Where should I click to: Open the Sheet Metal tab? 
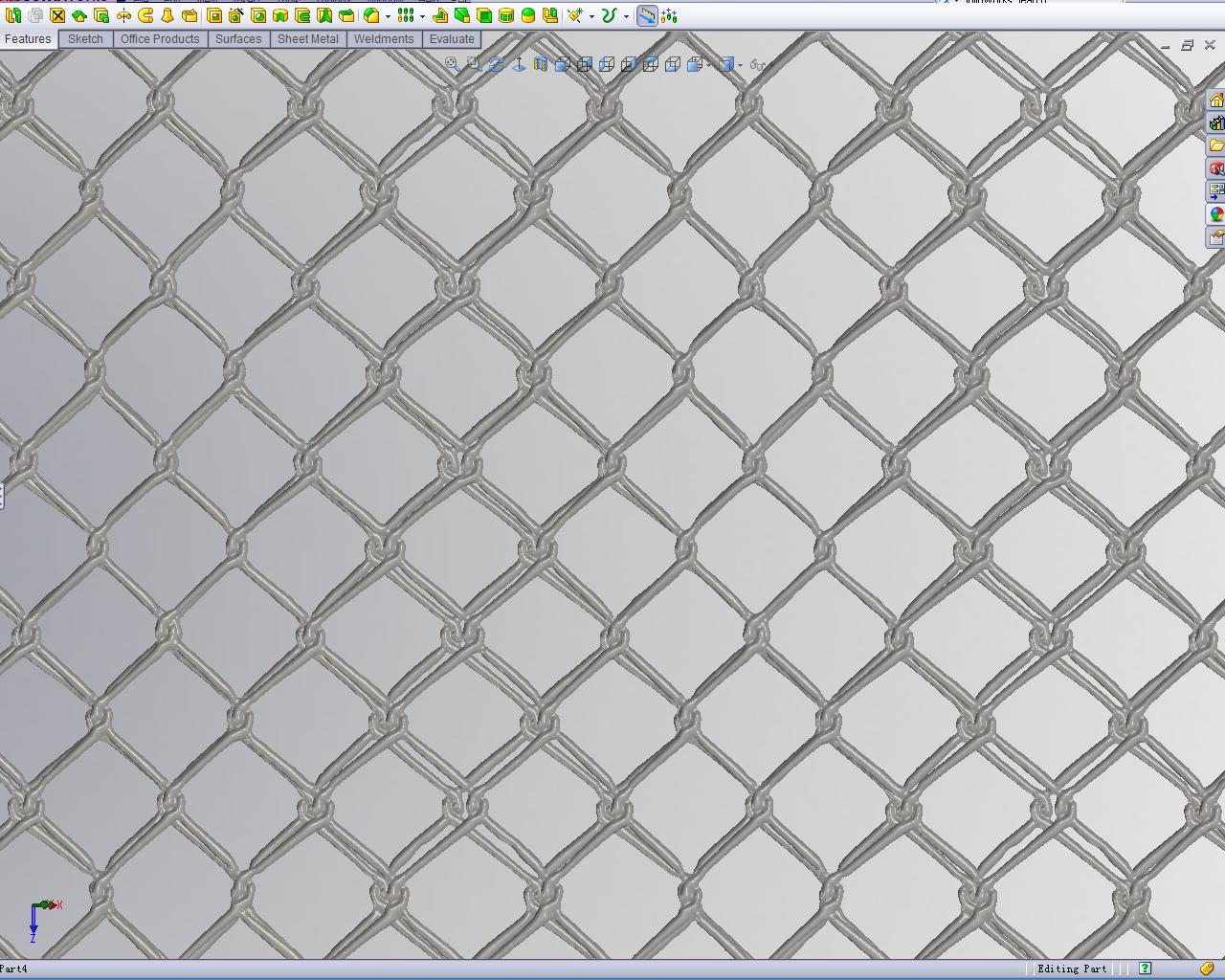coord(307,39)
